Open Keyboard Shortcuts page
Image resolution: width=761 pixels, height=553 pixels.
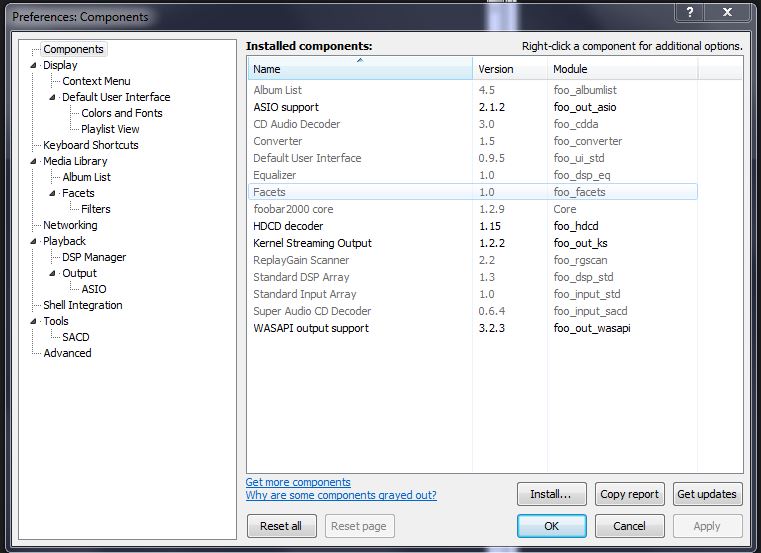click(91, 145)
